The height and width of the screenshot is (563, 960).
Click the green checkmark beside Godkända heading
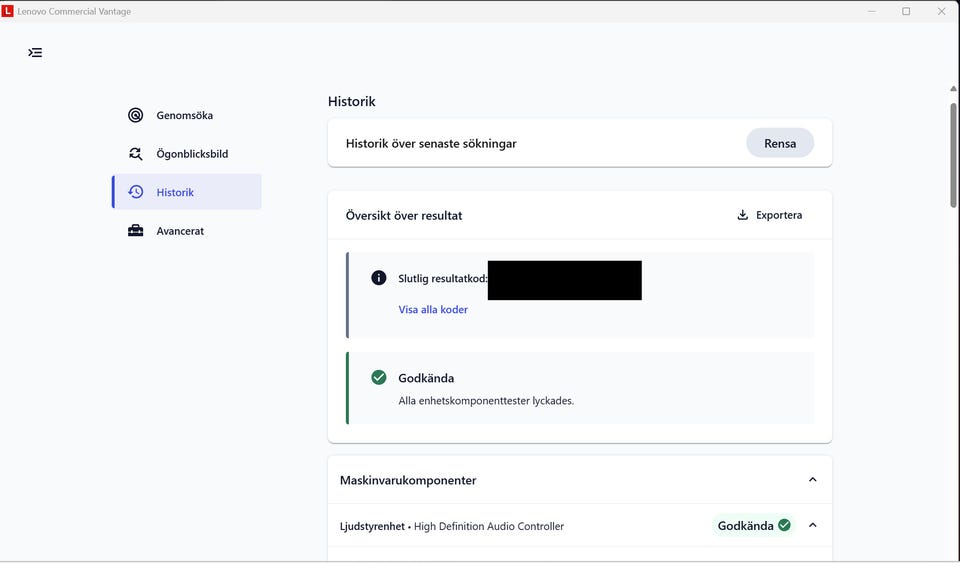(x=379, y=378)
